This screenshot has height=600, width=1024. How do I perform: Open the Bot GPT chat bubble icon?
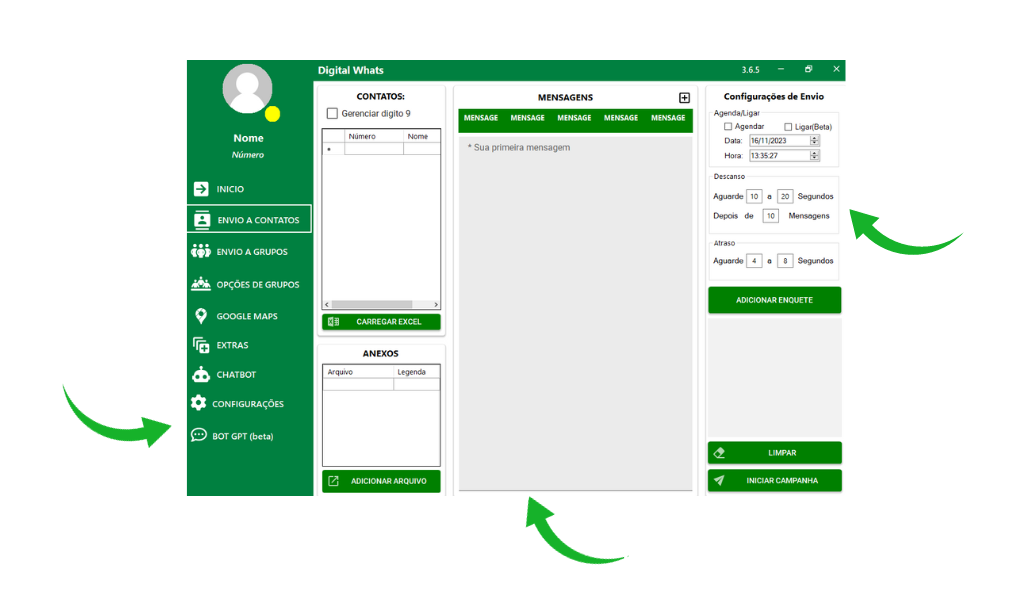click(199, 435)
